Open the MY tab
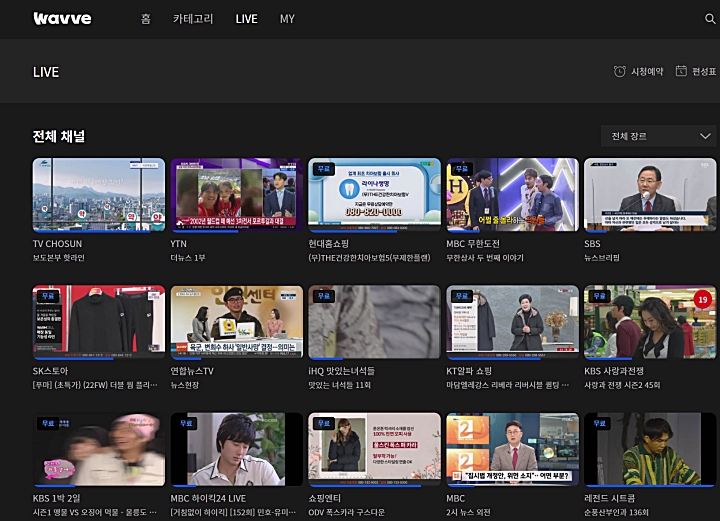Image resolution: width=720 pixels, height=521 pixels. click(x=287, y=19)
